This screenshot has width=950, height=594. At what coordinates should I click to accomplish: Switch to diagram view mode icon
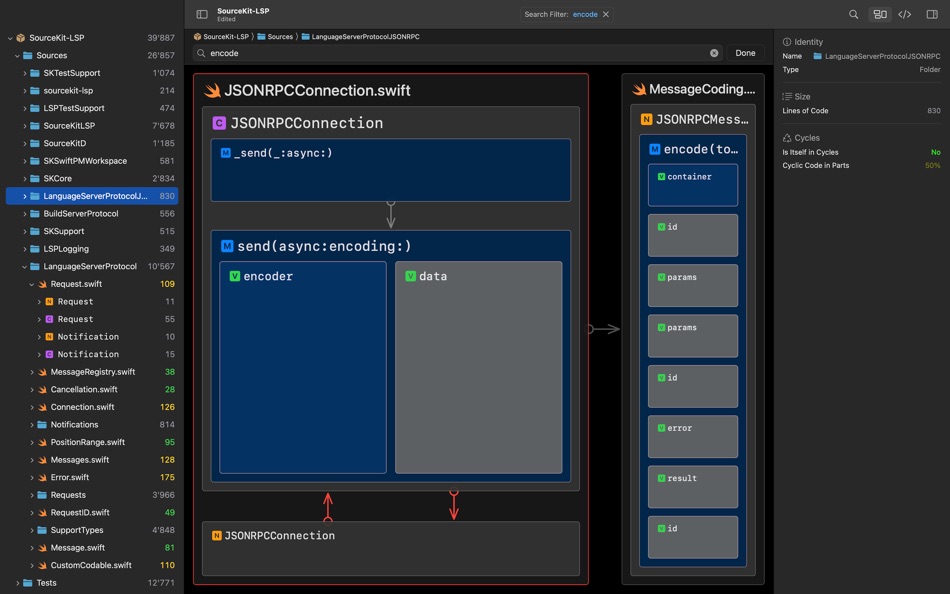(880, 14)
